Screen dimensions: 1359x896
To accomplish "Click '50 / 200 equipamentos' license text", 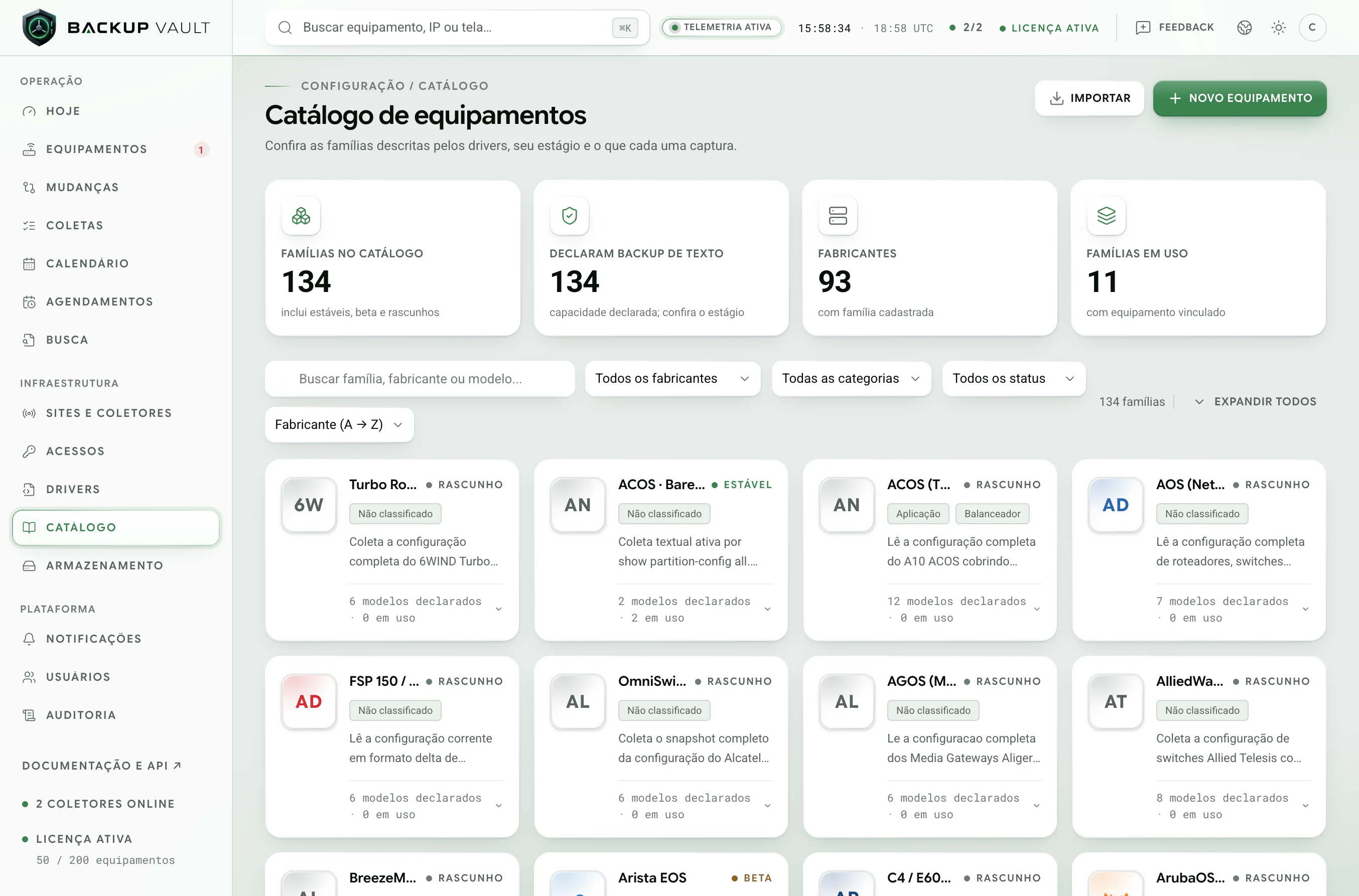I will click(106, 860).
